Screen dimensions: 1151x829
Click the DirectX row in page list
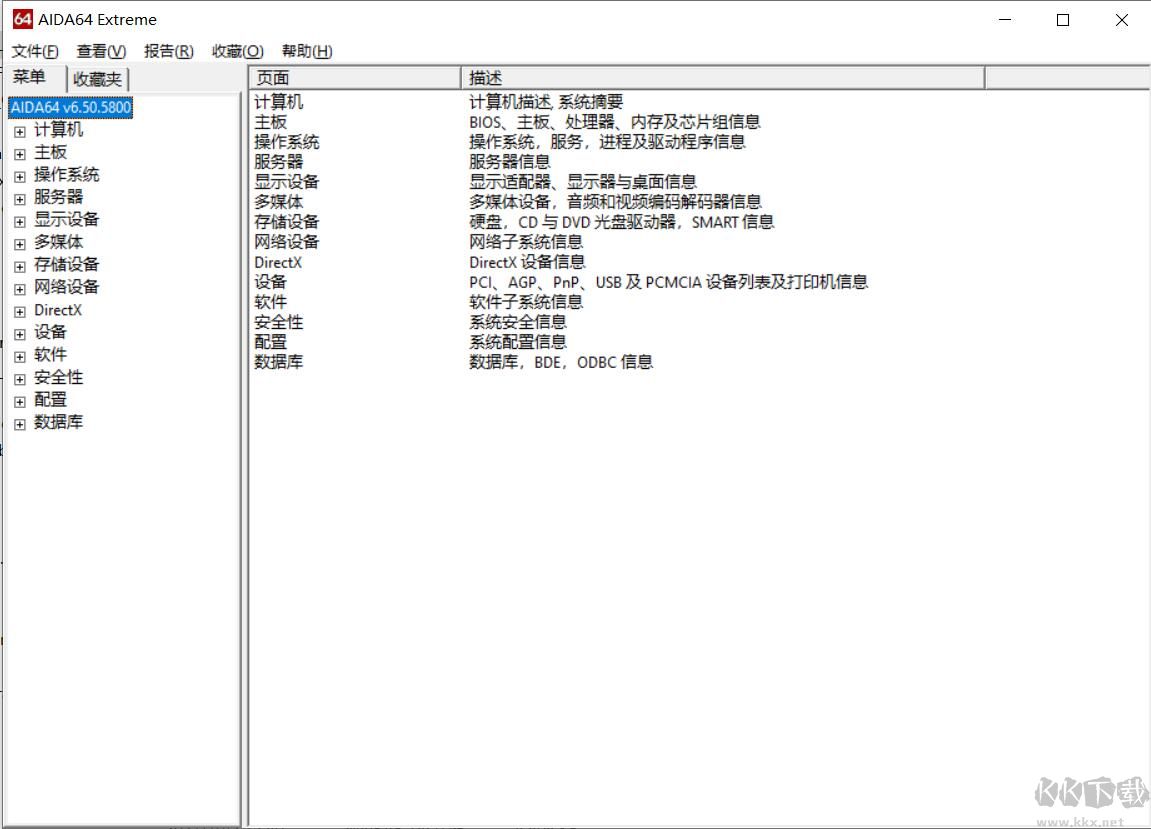pyautogui.click(x=278, y=262)
